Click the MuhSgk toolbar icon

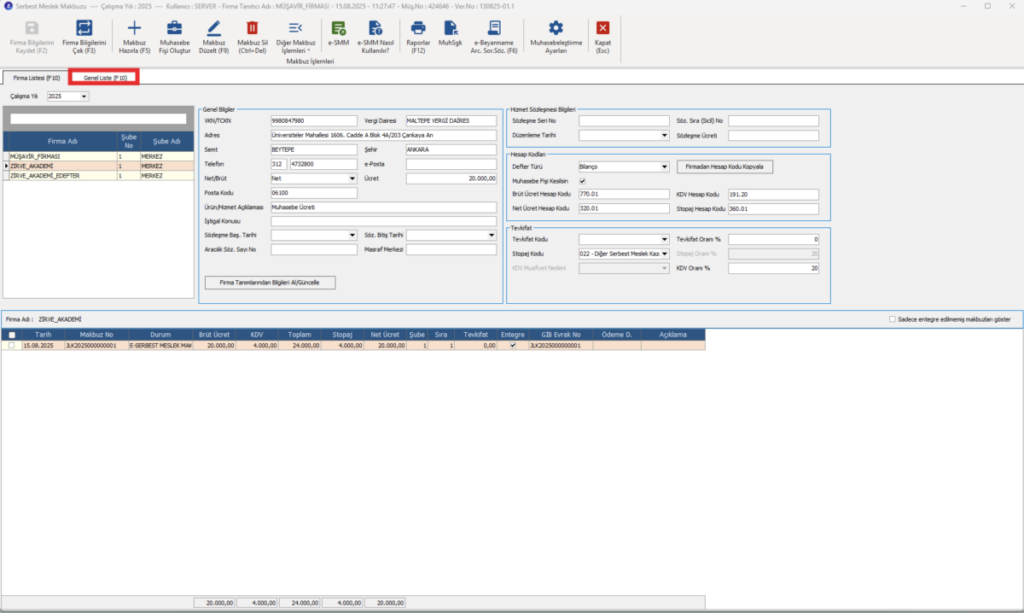(451, 28)
